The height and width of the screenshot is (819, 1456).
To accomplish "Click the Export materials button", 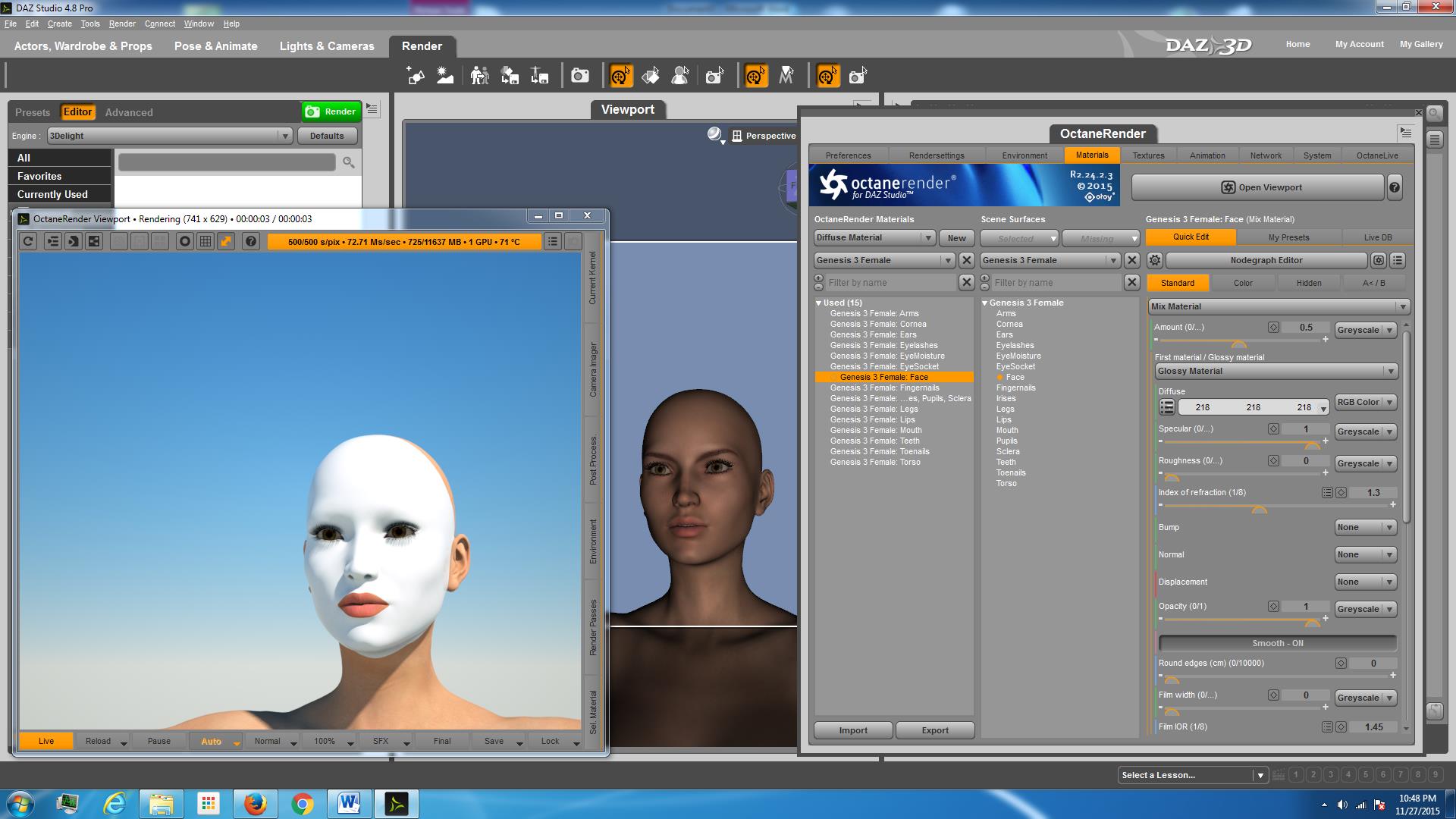I will pos(935,730).
